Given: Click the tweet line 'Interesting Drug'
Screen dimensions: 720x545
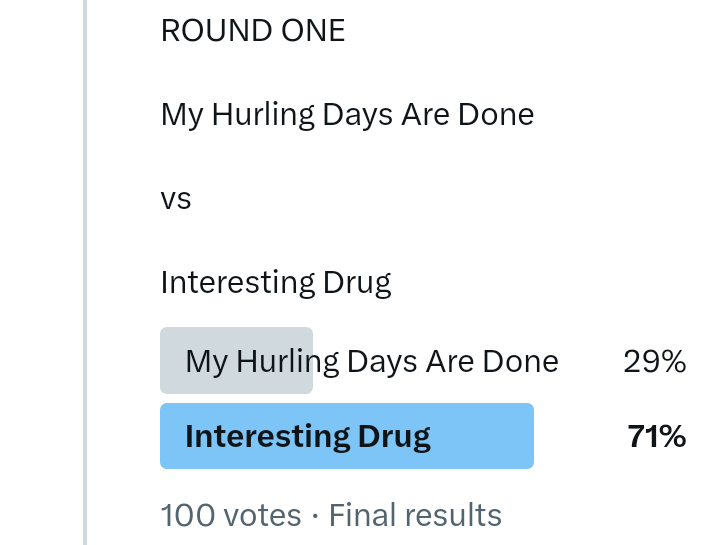Looking at the screenshot, I should coord(275,283).
